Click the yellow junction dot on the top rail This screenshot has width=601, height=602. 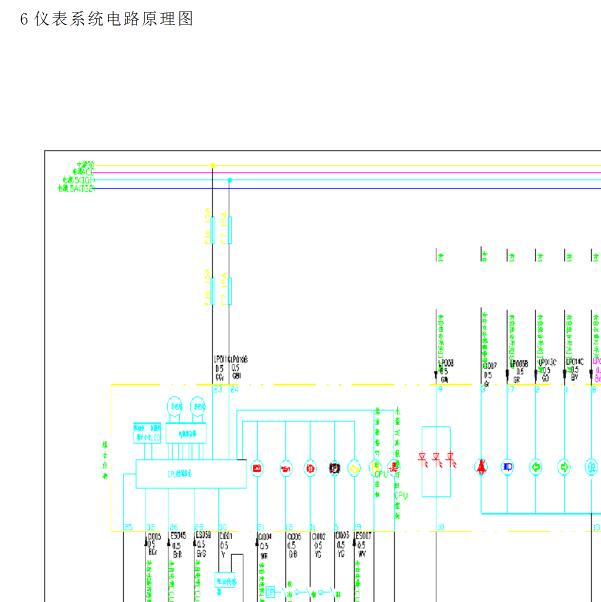(x=213, y=166)
